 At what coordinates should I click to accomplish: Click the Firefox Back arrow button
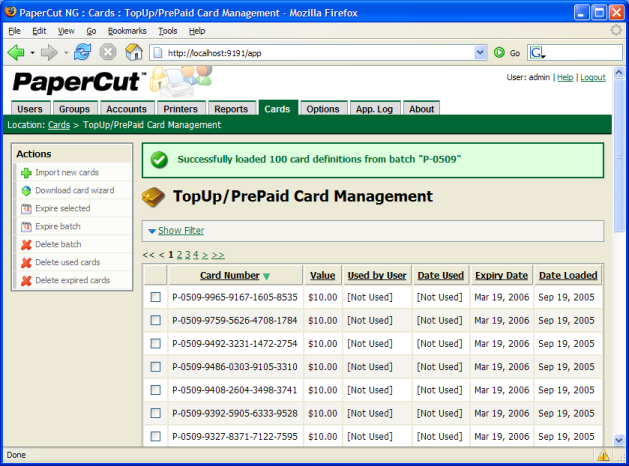click(x=16, y=53)
